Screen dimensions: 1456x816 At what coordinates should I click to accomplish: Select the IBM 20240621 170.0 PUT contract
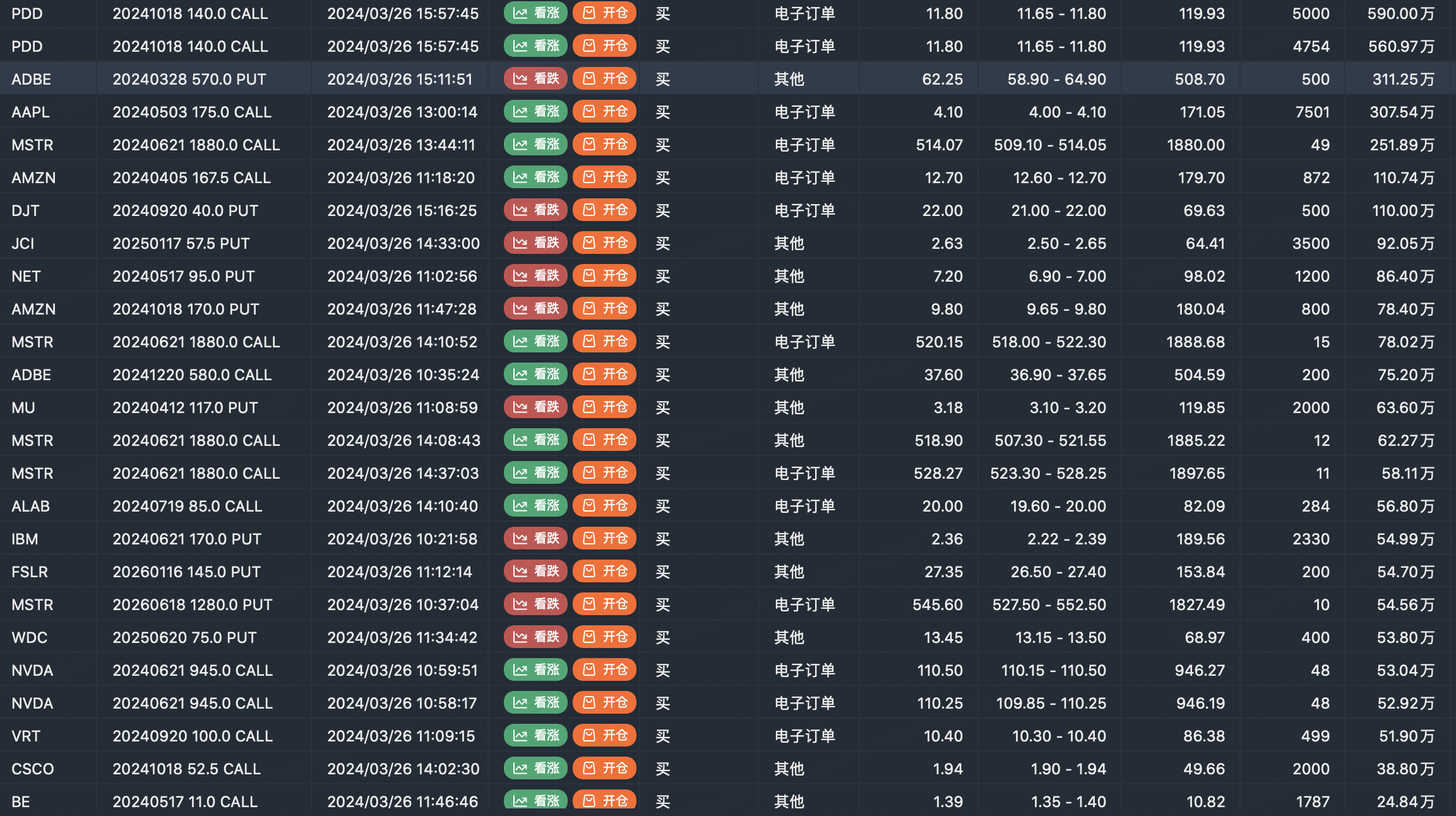click(x=187, y=539)
